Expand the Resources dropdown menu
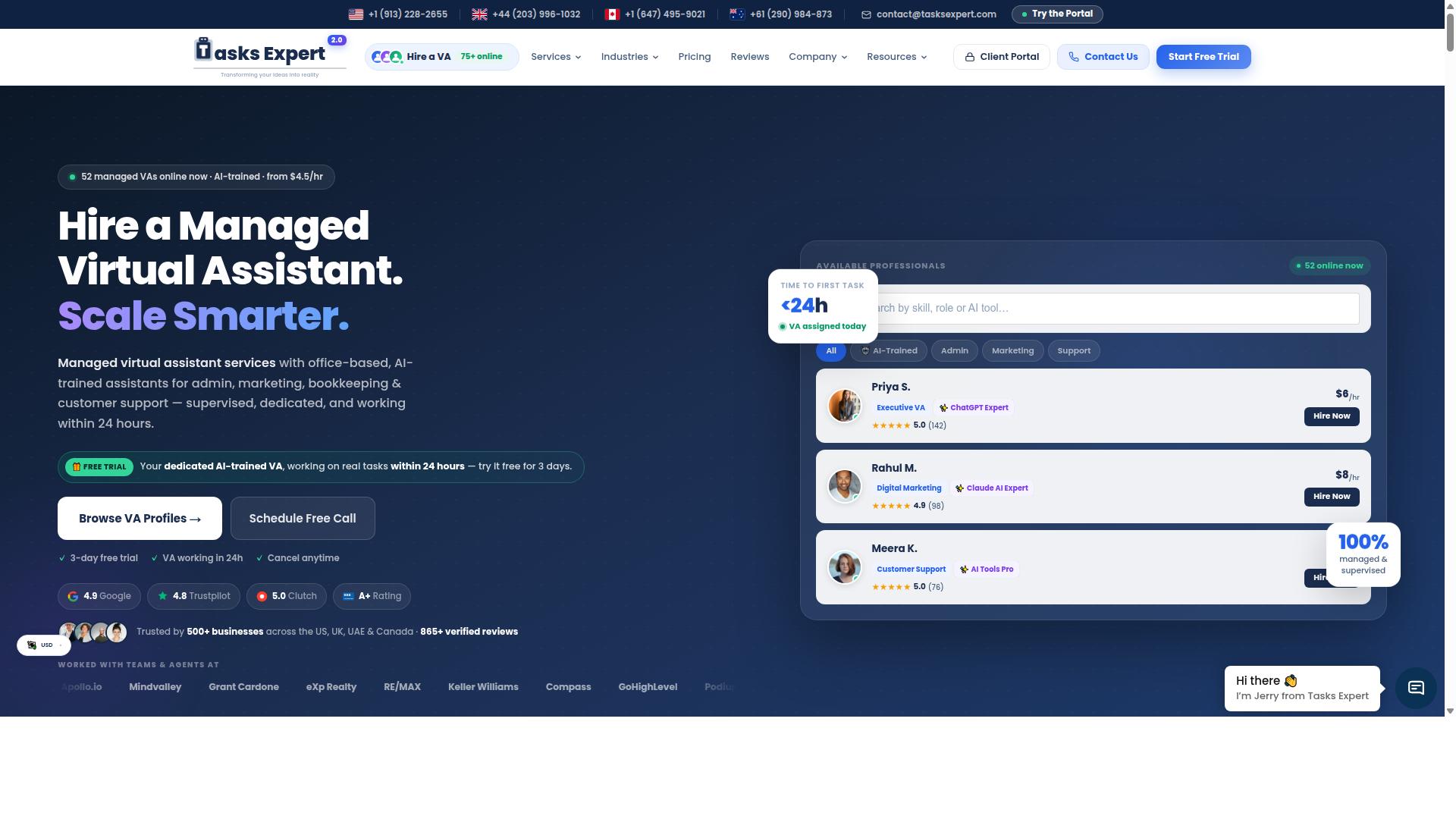This screenshot has height=819, width=1456. (896, 57)
